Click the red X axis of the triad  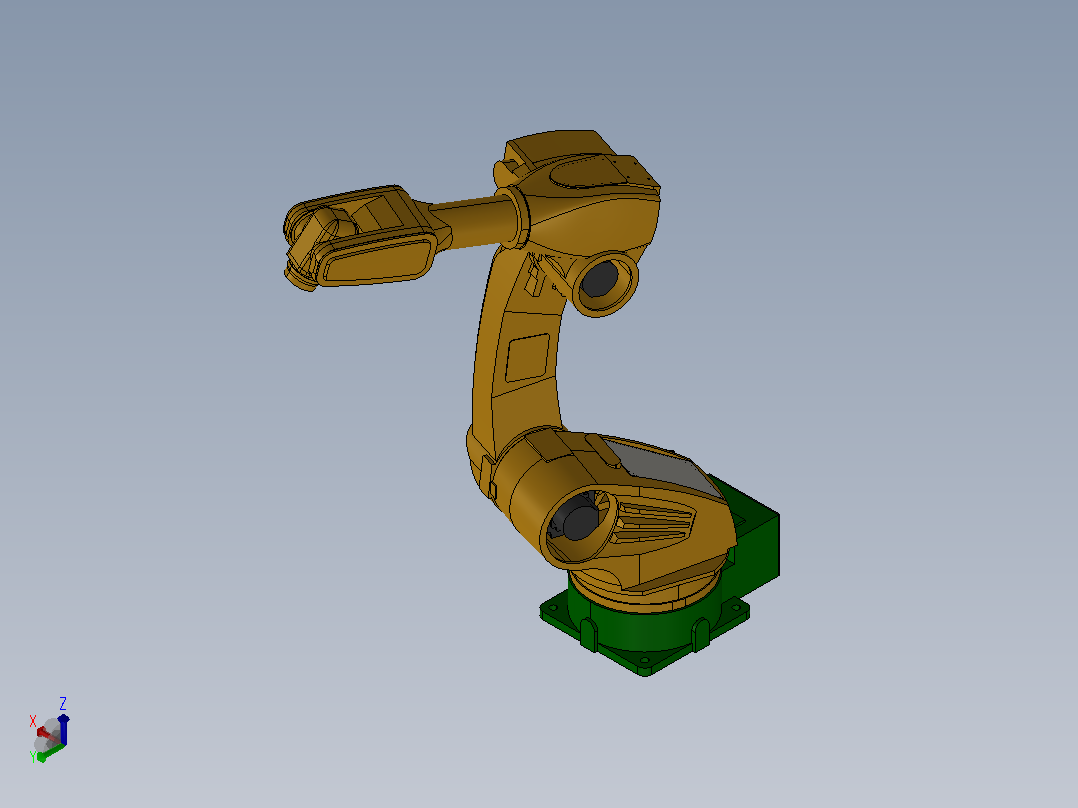point(45,734)
